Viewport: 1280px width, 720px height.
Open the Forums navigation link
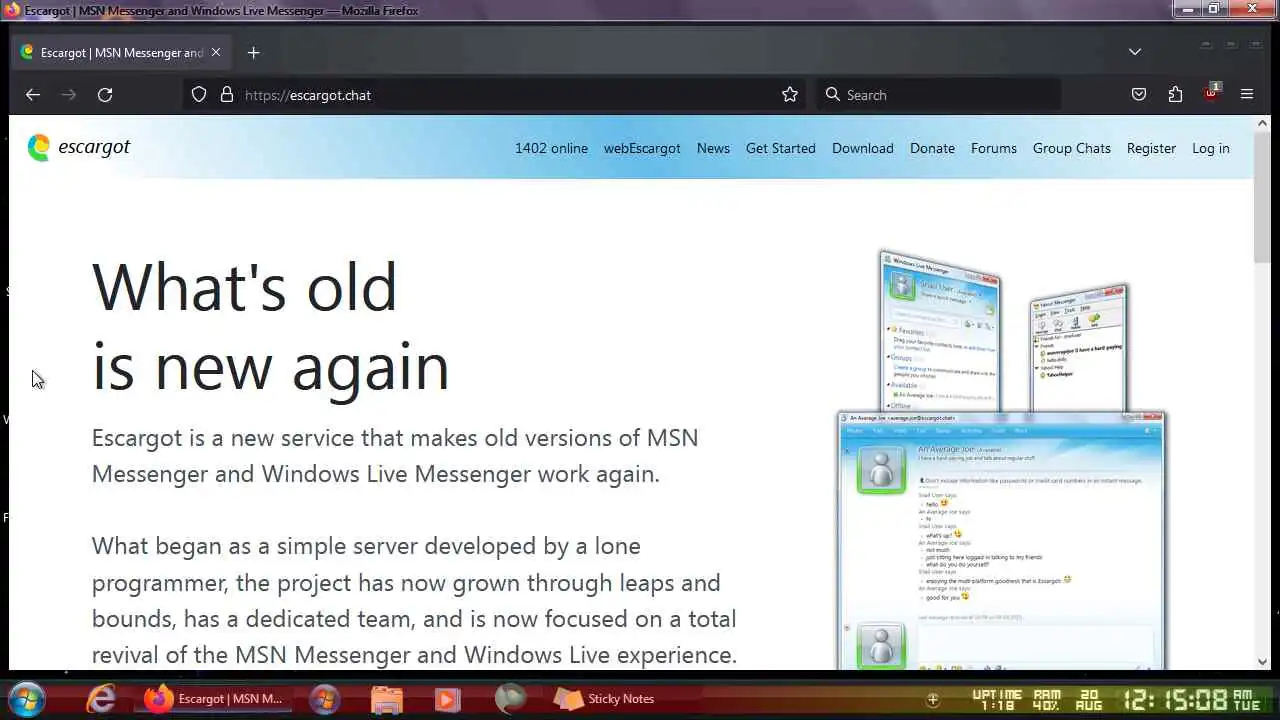click(x=994, y=148)
